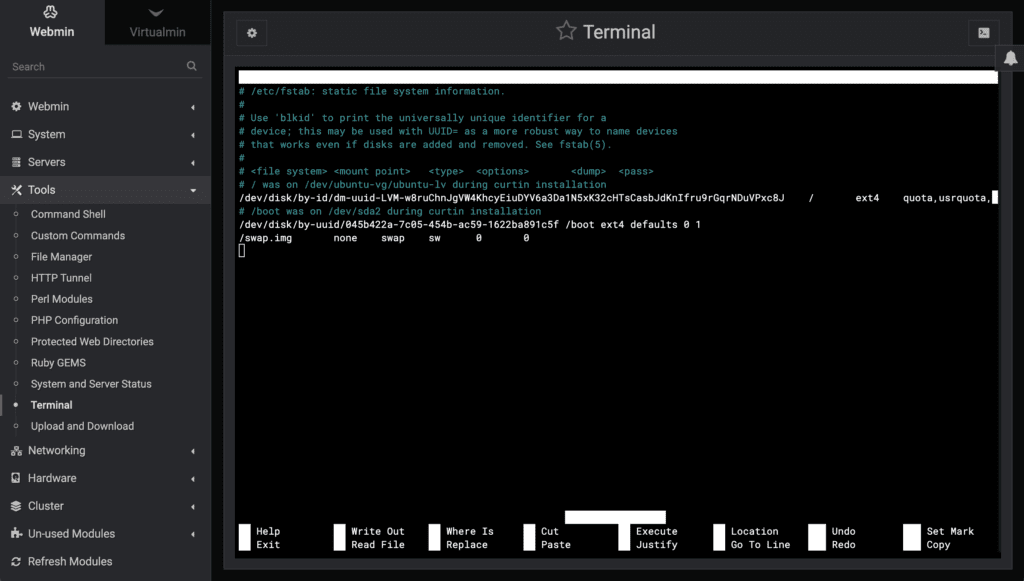This screenshot has height=581, width=1024.
Task: Open terminal in a new window icon
Action: tap(982, 32)
